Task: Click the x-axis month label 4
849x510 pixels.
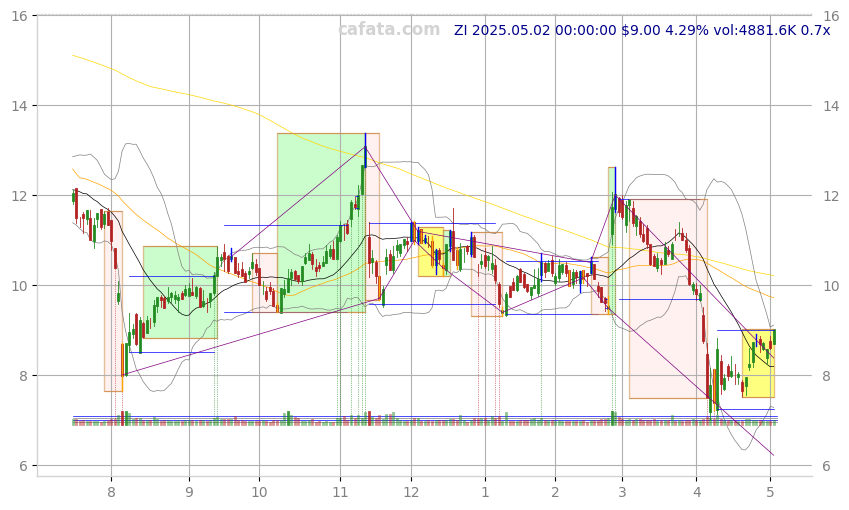Action: 697,492
